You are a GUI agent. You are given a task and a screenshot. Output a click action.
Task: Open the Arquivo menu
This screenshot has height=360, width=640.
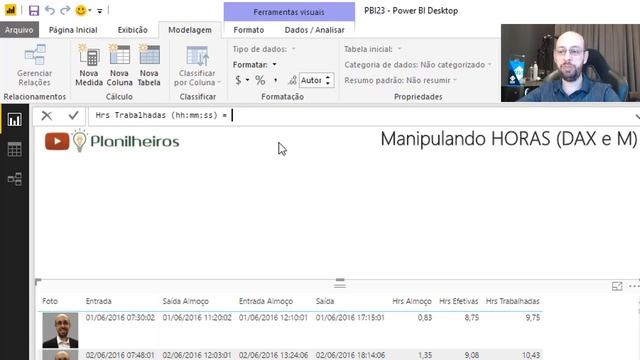coord(19,30)
